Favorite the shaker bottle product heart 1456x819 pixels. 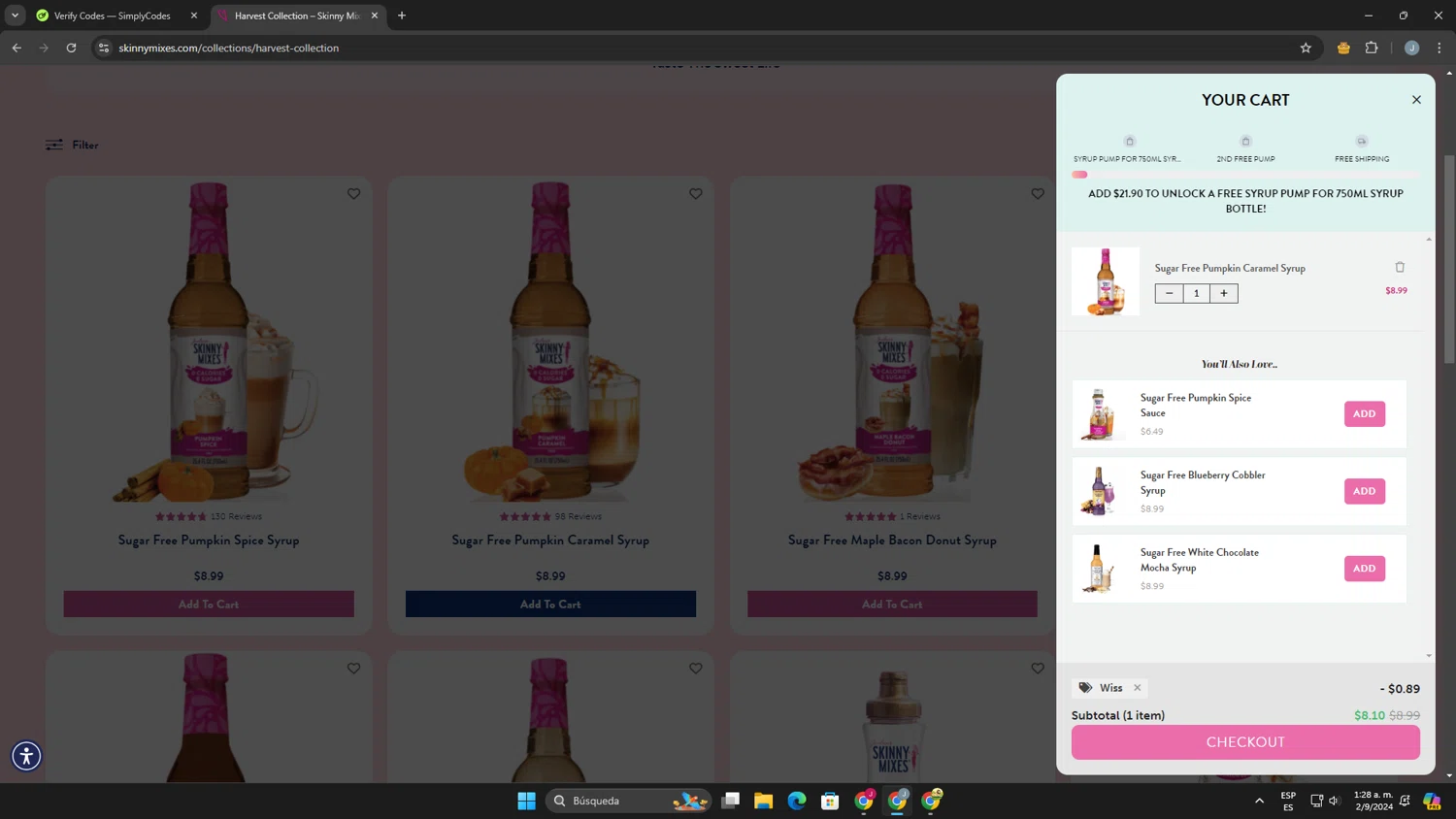click(1038, 669)
